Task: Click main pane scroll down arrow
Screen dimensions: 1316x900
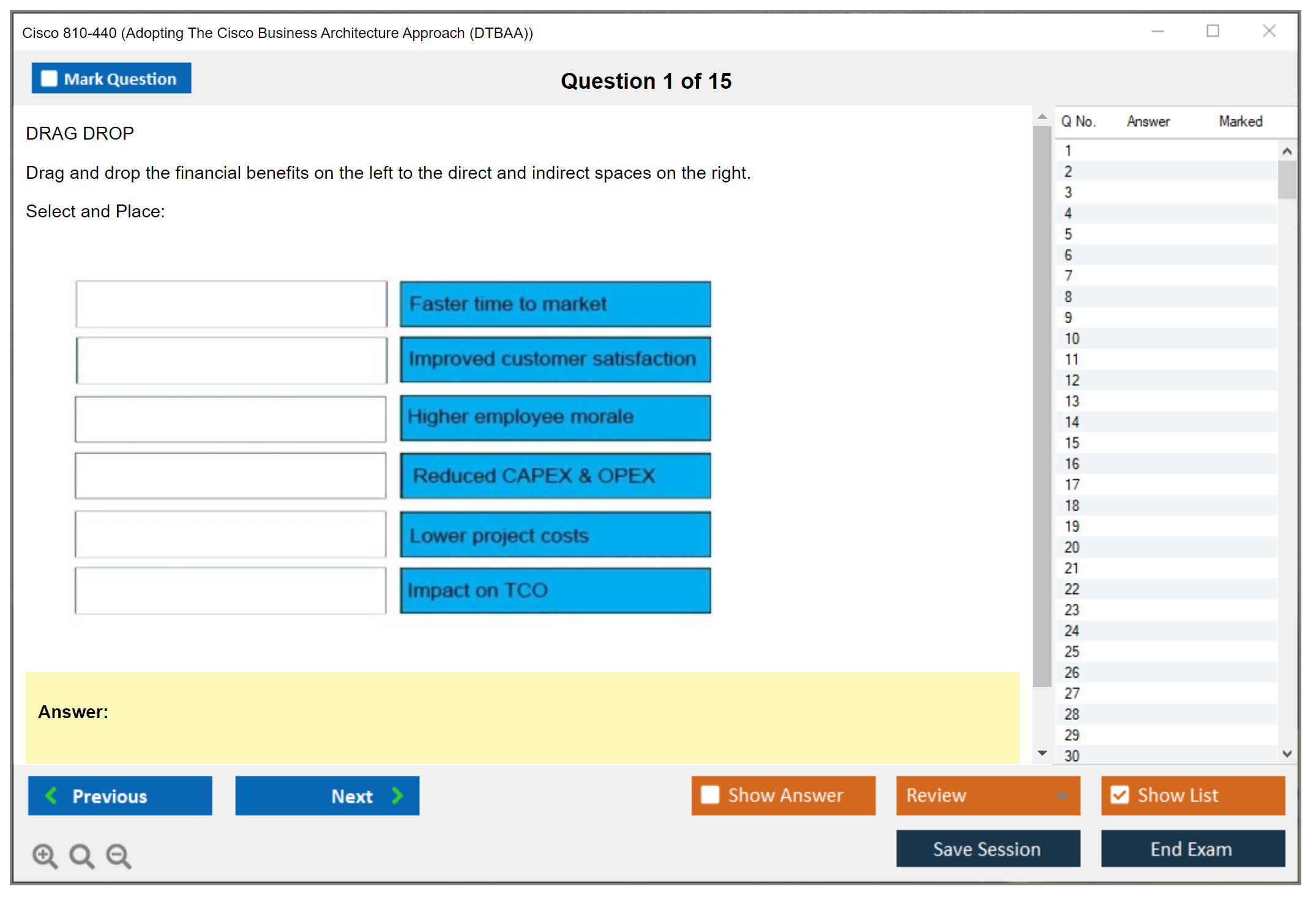Action: coord(1042,753)
